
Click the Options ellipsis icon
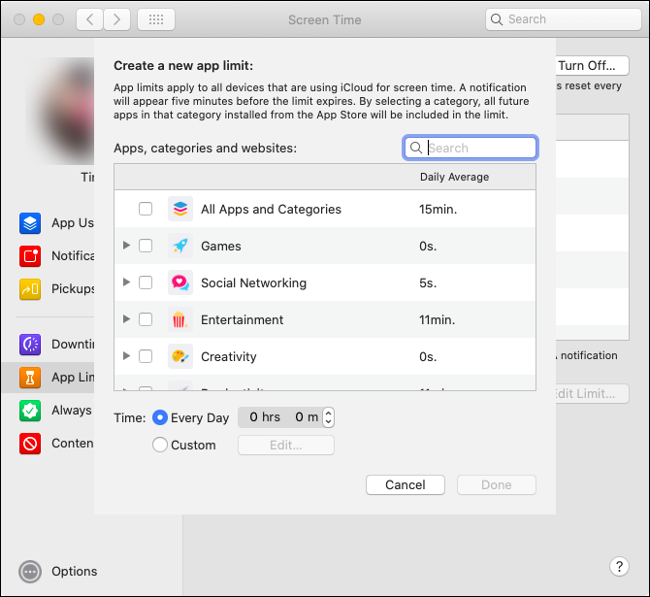click(x=30, y=572)
